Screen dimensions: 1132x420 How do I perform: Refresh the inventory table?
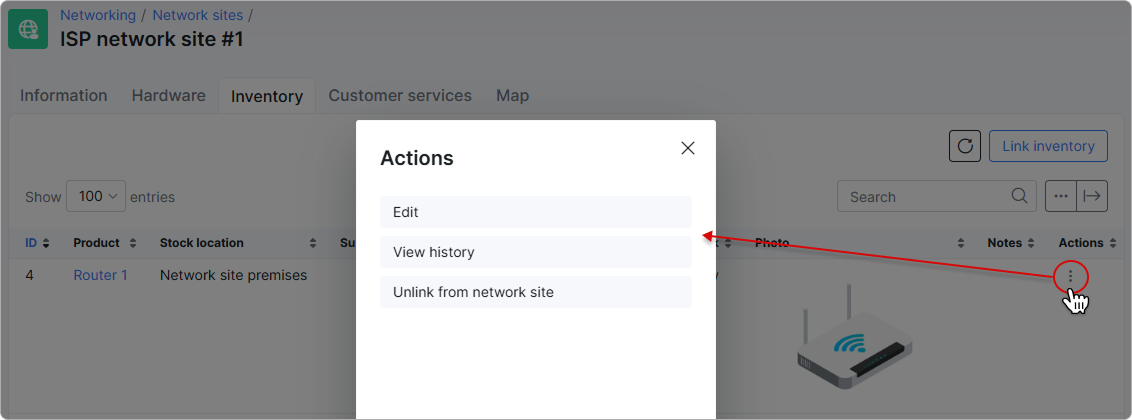(x=965, y=146)
